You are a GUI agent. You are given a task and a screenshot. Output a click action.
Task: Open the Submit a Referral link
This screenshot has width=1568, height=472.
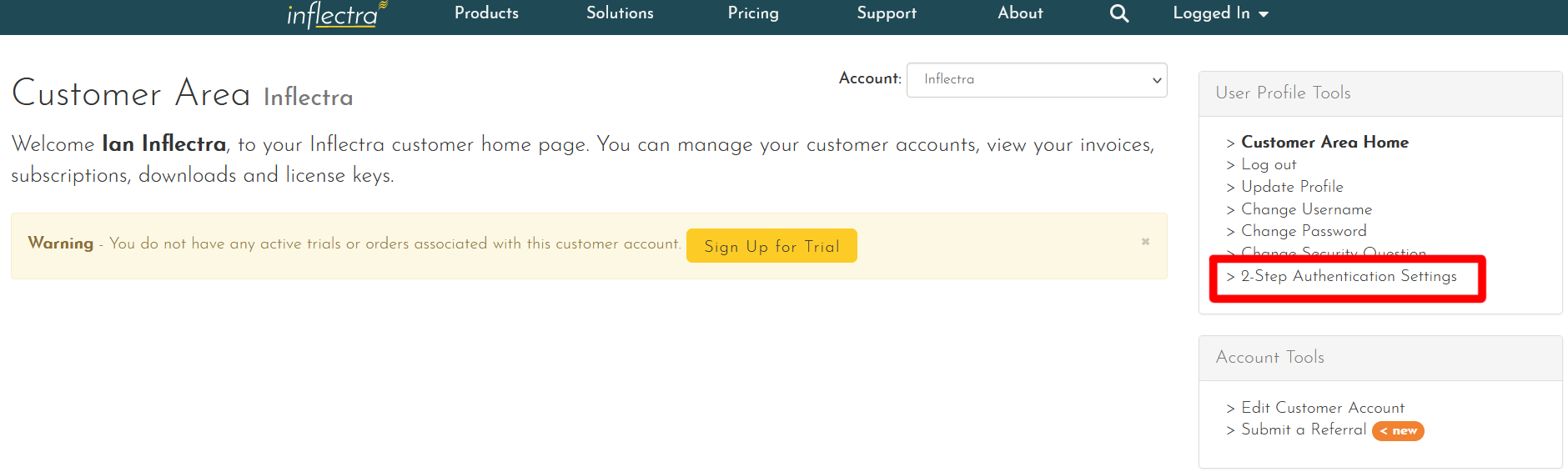tap(1304, 429)
